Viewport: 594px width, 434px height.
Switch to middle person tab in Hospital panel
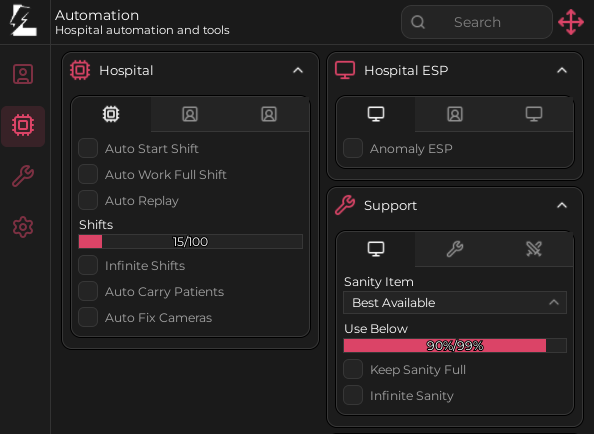pos(190,114)
